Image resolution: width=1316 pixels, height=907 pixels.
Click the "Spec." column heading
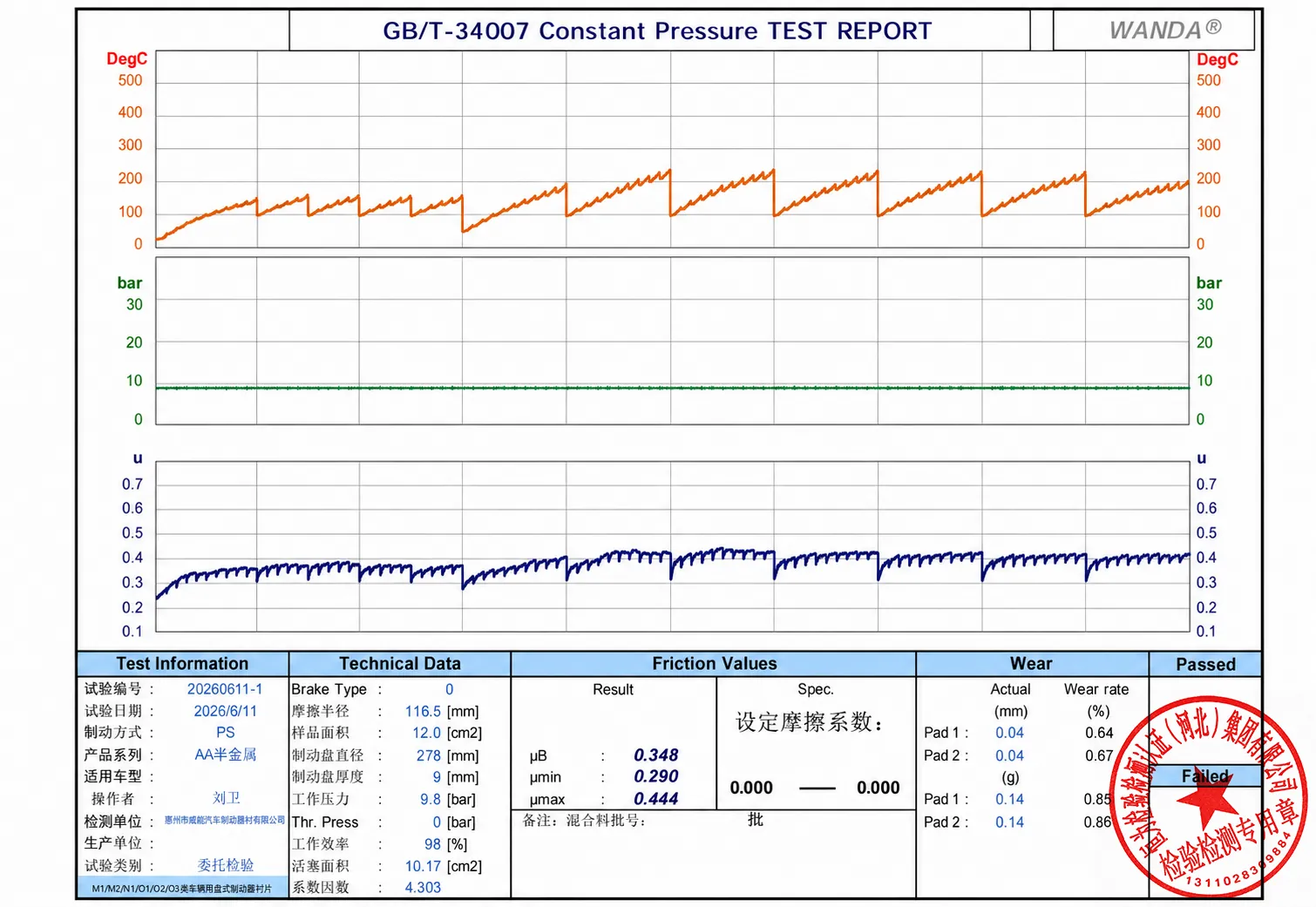pos(816,689)
